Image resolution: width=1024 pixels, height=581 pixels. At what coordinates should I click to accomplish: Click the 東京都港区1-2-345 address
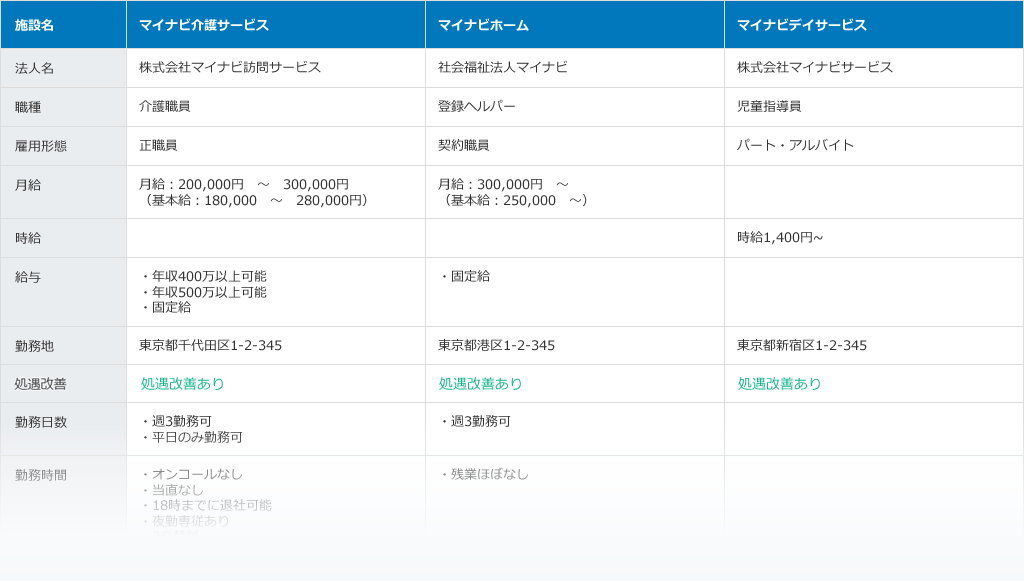pos(496,345)
